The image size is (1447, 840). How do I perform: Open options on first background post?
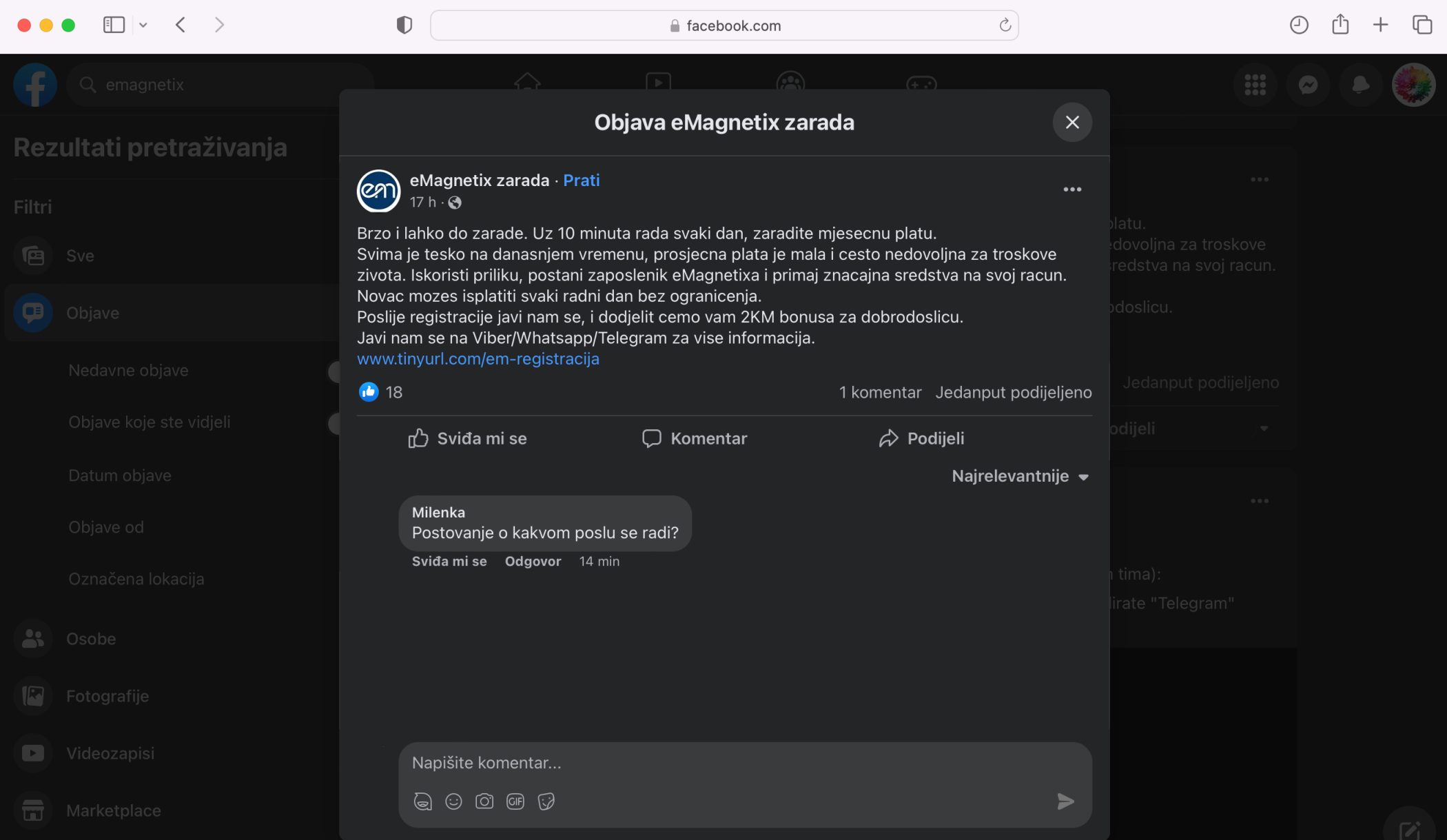[x=1259, y=180]
